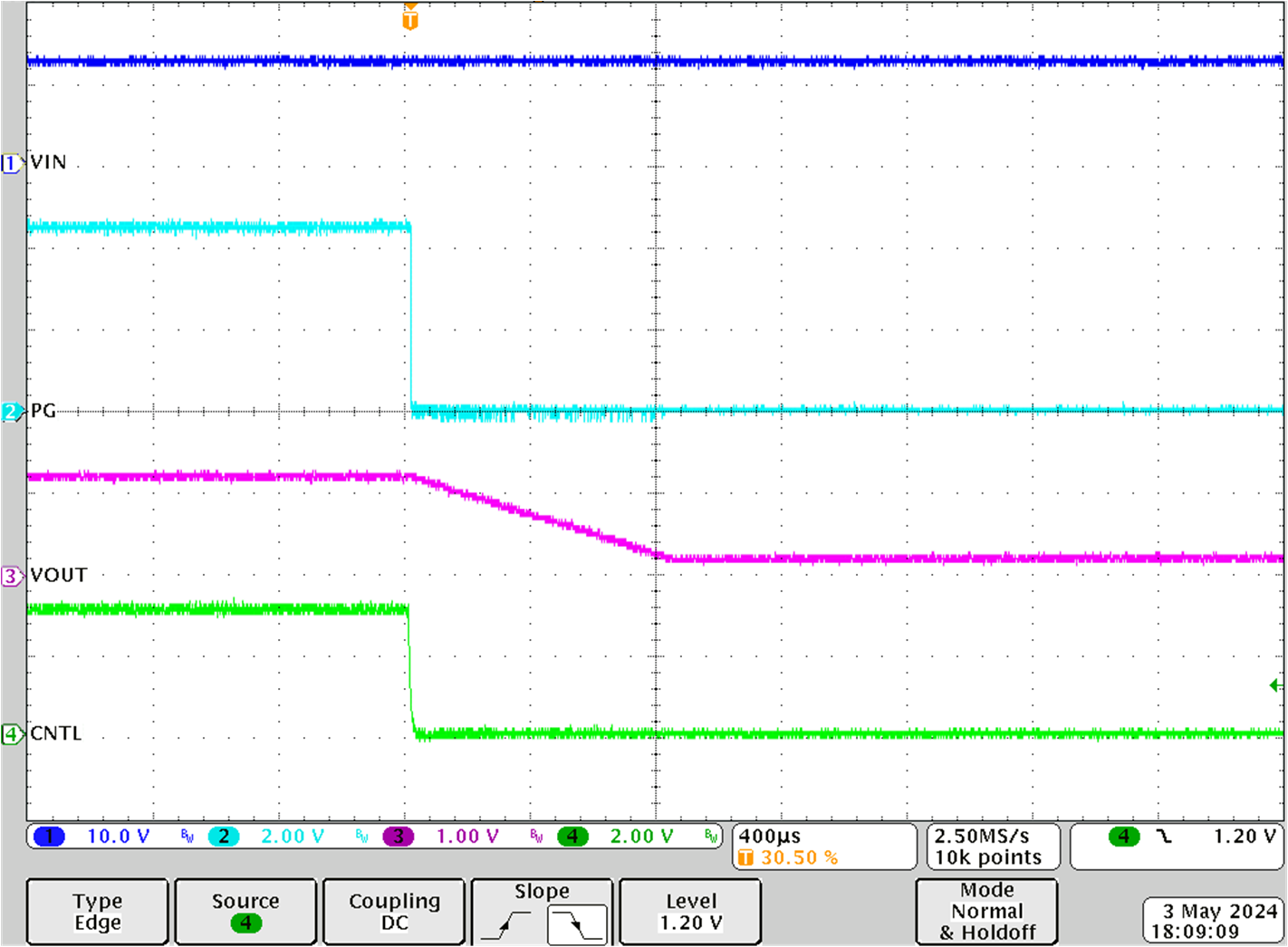
Task: Select the magenta channel 3 badge
Action: [399, 836]
